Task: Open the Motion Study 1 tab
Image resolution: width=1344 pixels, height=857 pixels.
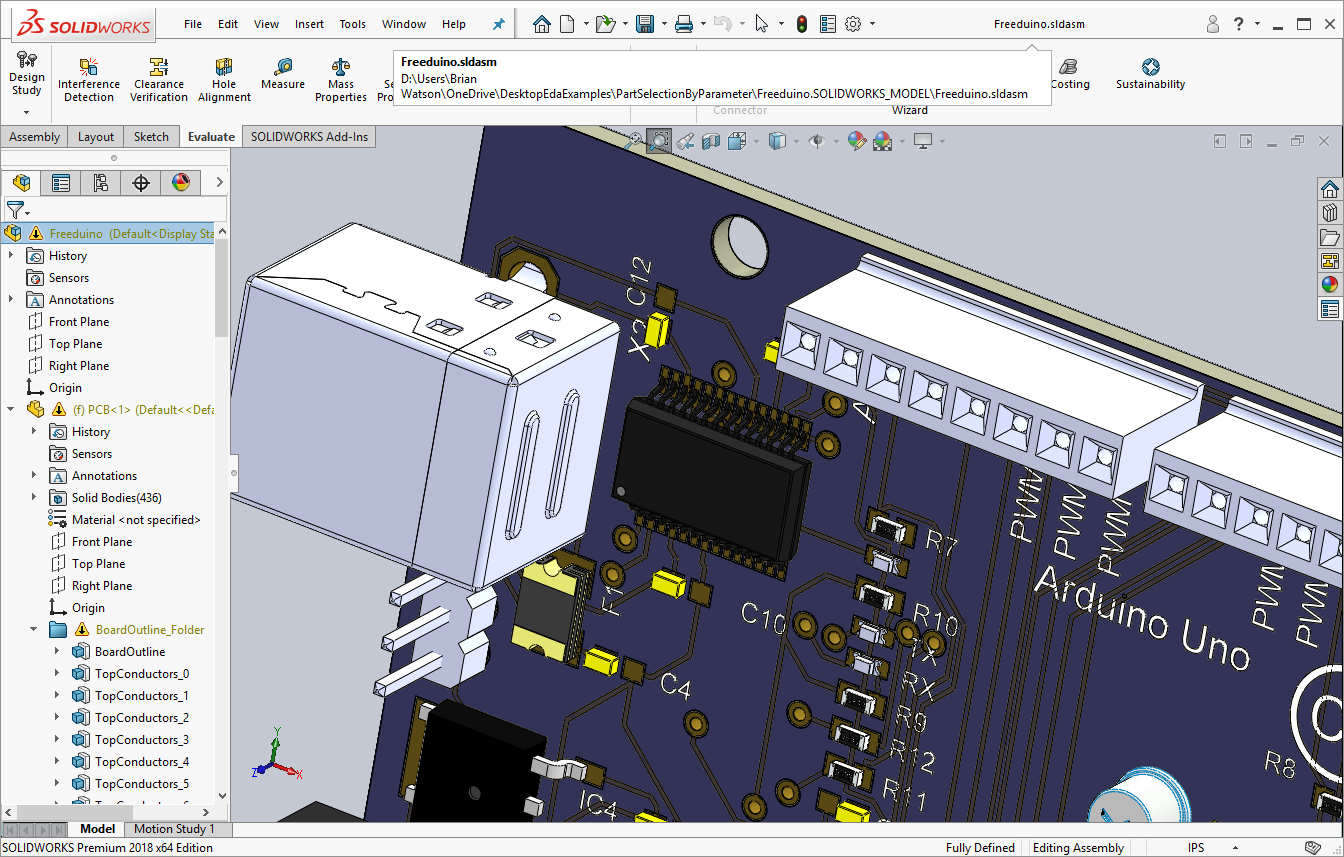Action: (174, 829)
